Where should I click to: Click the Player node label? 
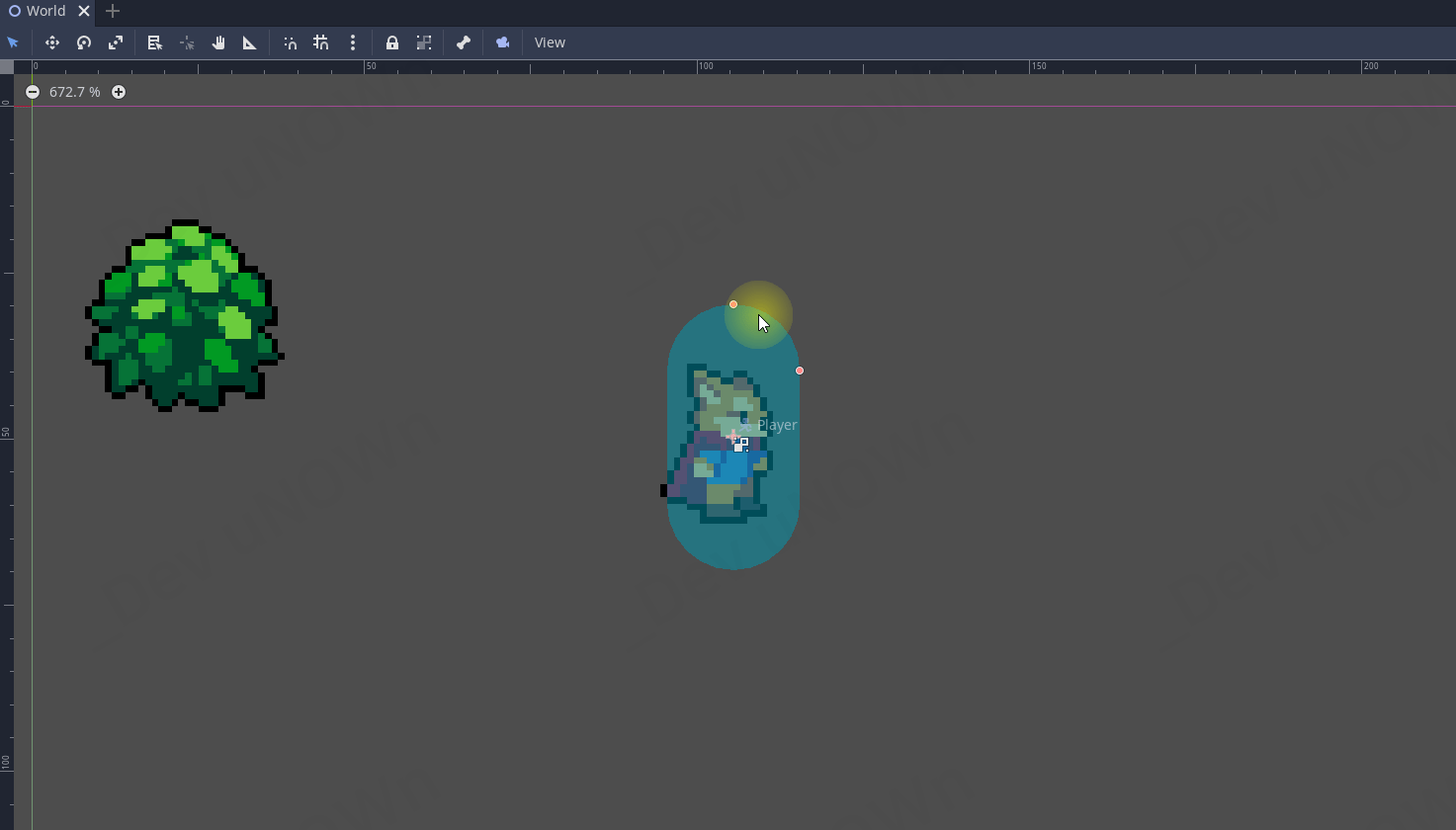[x=777, y=425]
